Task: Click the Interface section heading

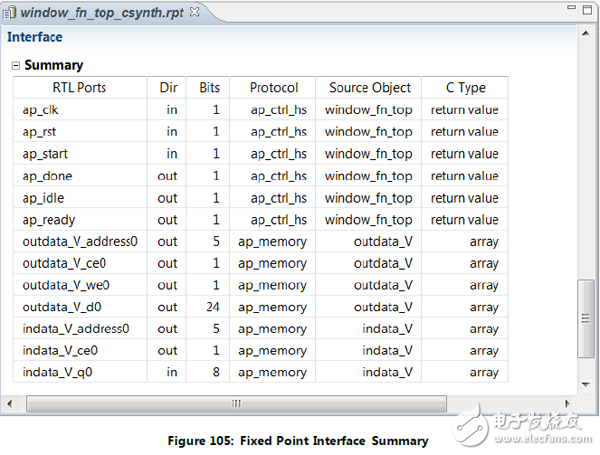Action: pos(35,37)
